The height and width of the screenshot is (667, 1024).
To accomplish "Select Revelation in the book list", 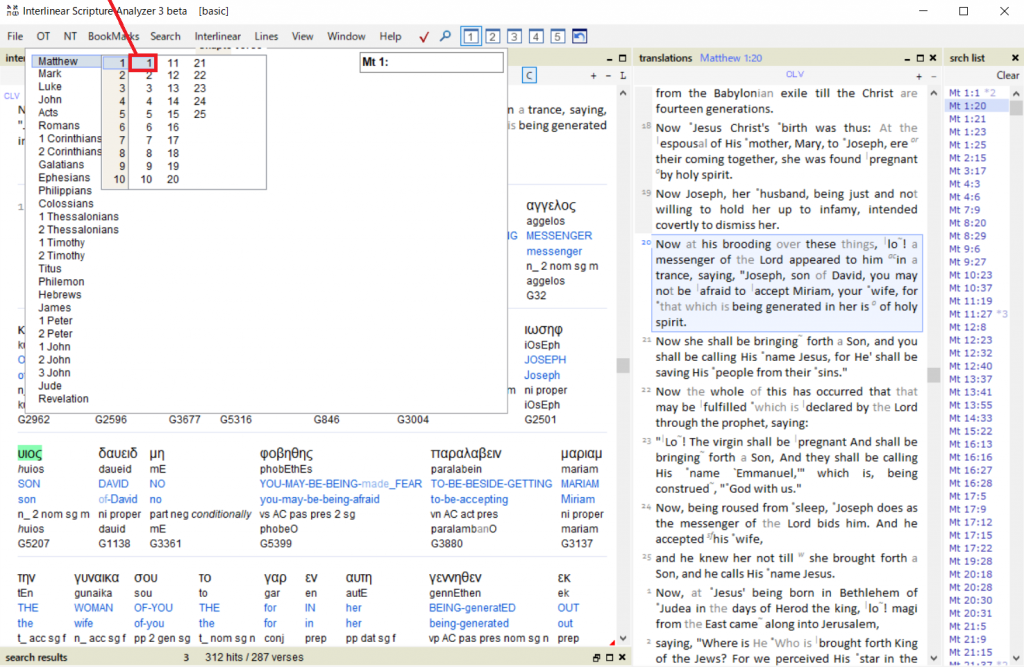I will click(63, 399).
